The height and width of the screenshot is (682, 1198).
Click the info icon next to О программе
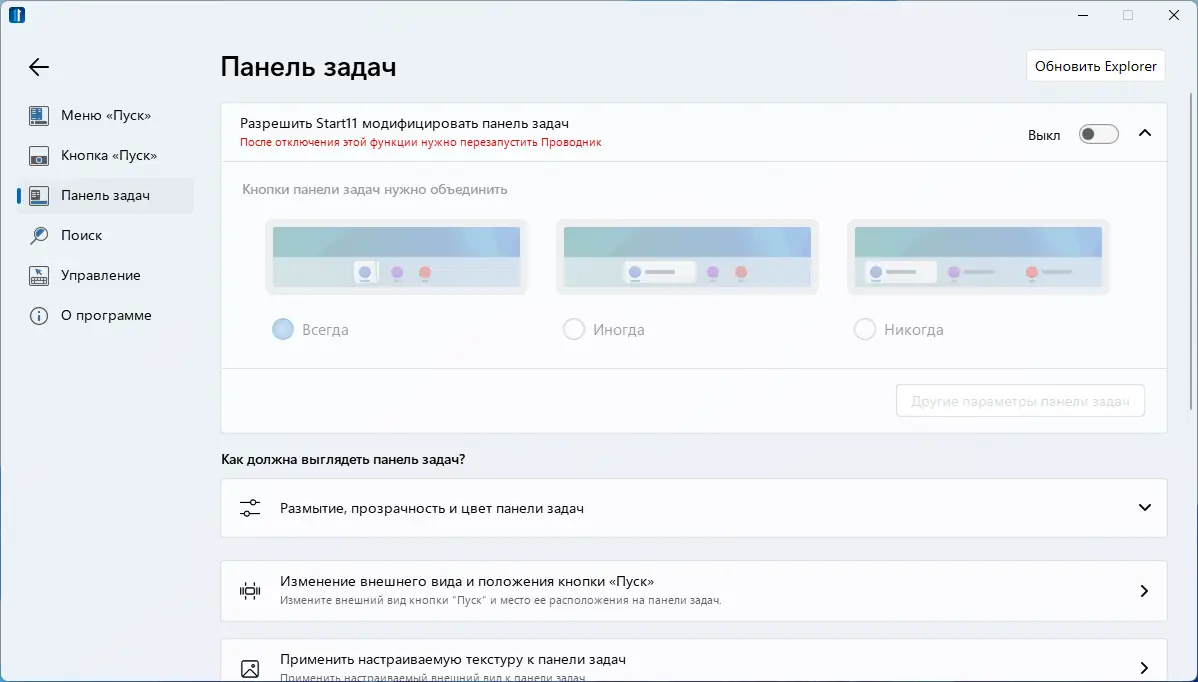38,315
